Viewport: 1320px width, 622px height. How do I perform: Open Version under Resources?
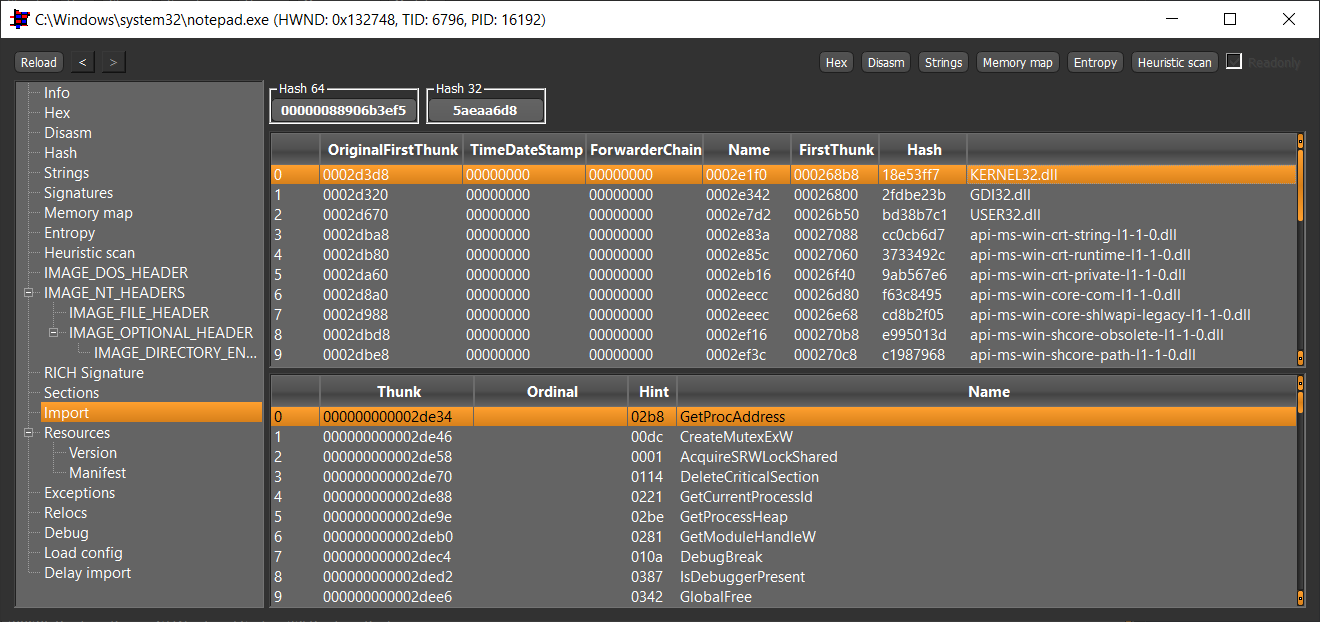coord(93,453)
